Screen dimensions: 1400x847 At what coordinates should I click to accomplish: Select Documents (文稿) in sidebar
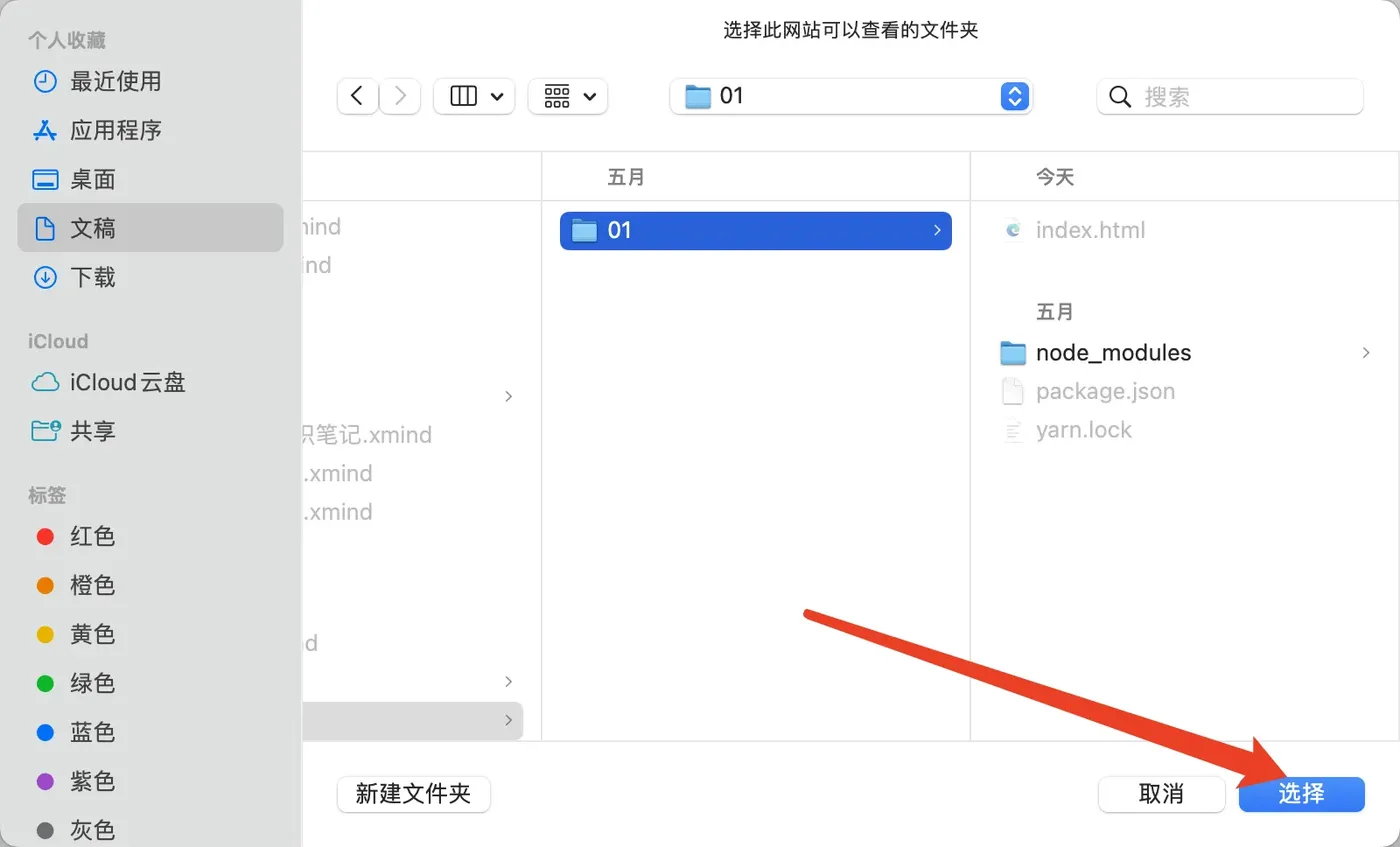(x=150, y=228)
